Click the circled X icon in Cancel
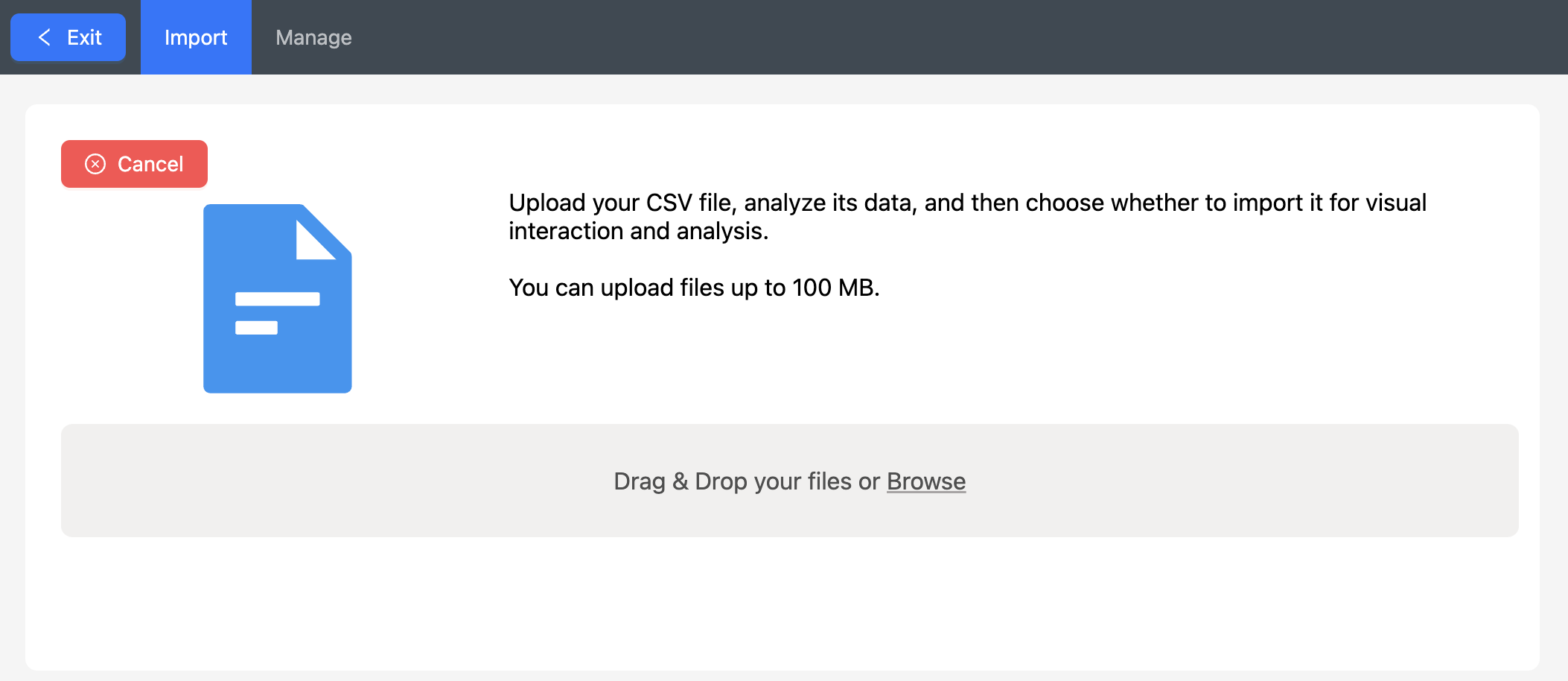This screenshot has width=1568, height=681. coord(95,164)
